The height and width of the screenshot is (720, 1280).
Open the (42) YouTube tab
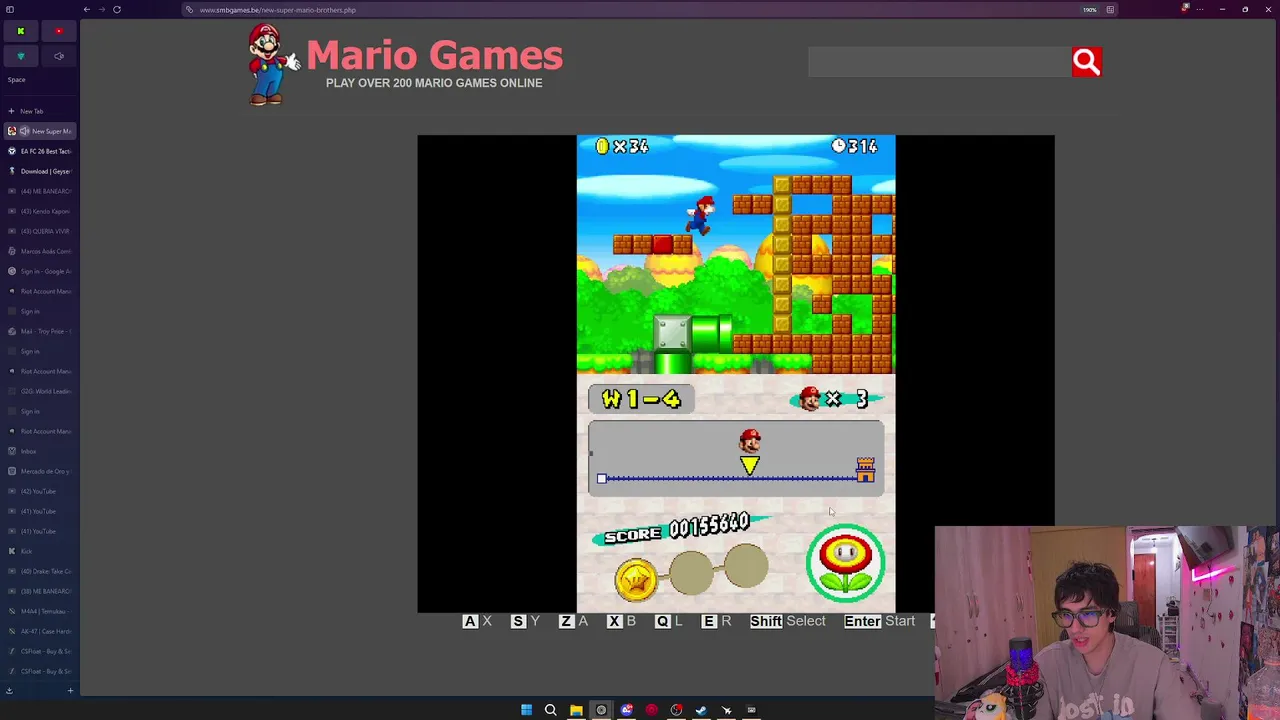(38, 491)
